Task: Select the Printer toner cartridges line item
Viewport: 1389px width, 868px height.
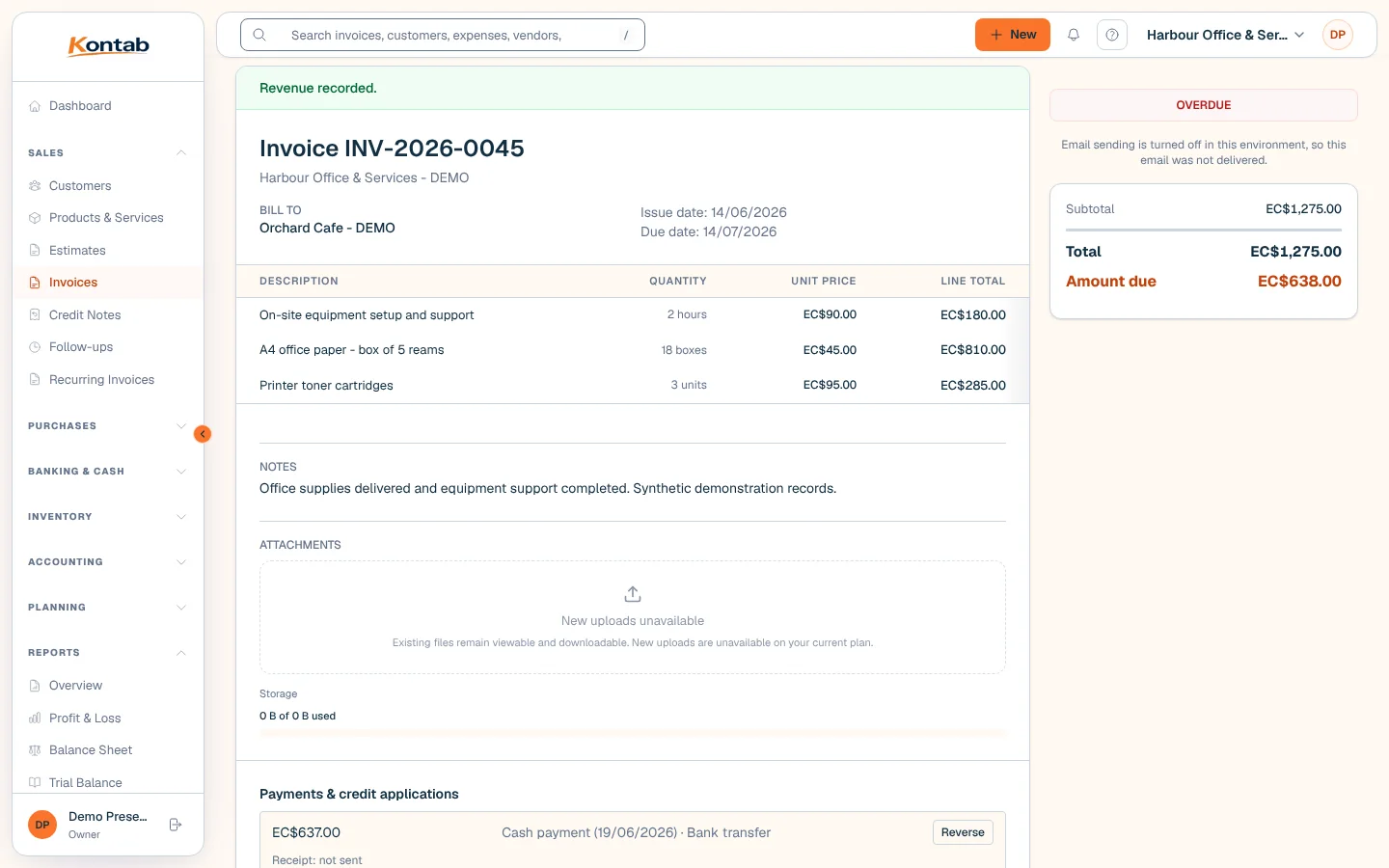Action: coord(633,385)
